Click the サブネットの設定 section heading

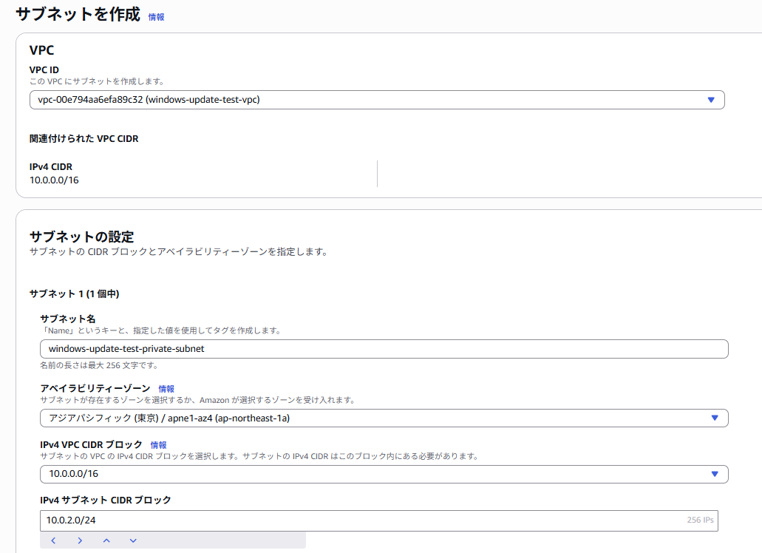coord(82,237)
